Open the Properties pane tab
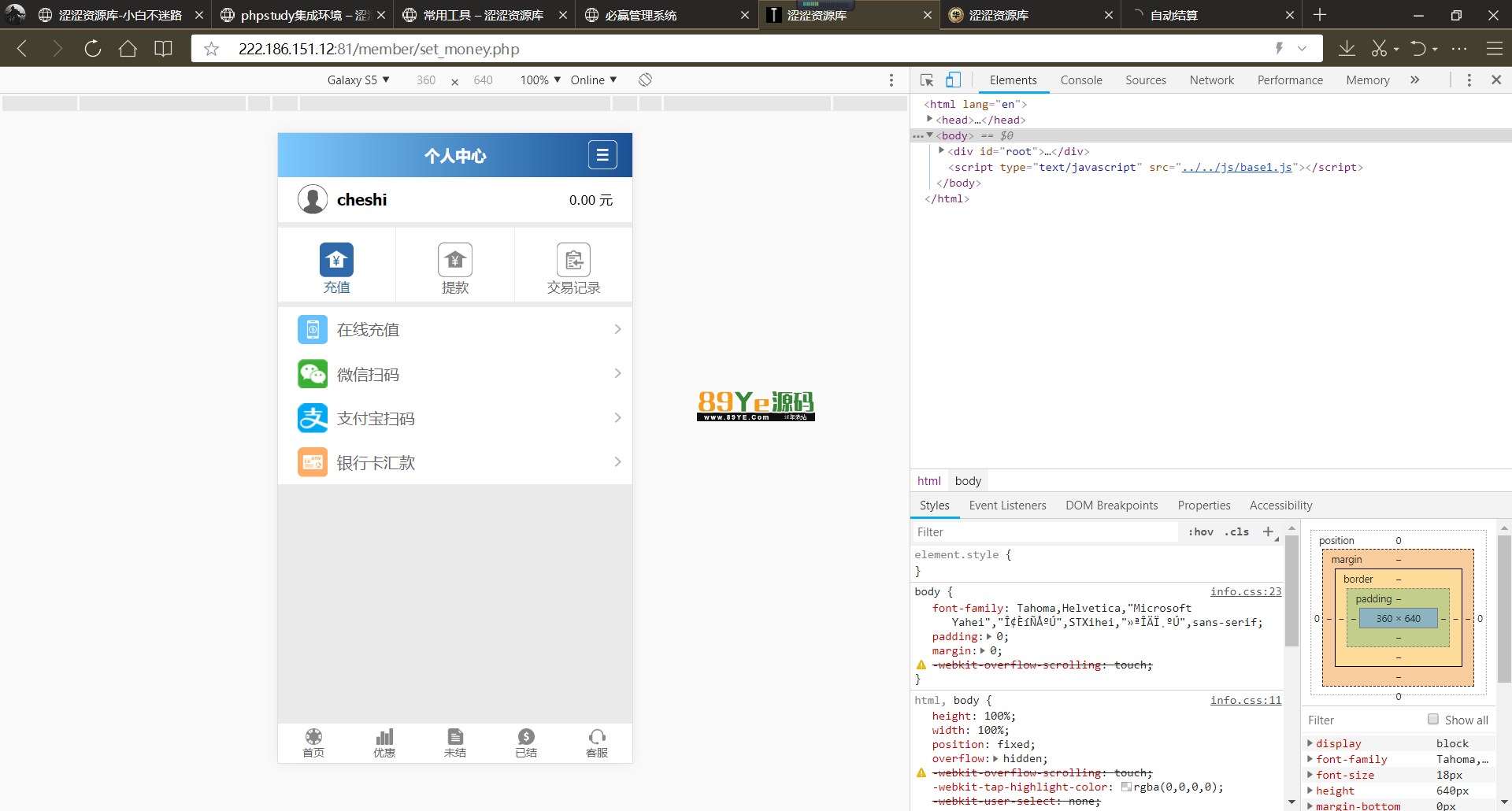The image size is (1512, 811). 1204,505
